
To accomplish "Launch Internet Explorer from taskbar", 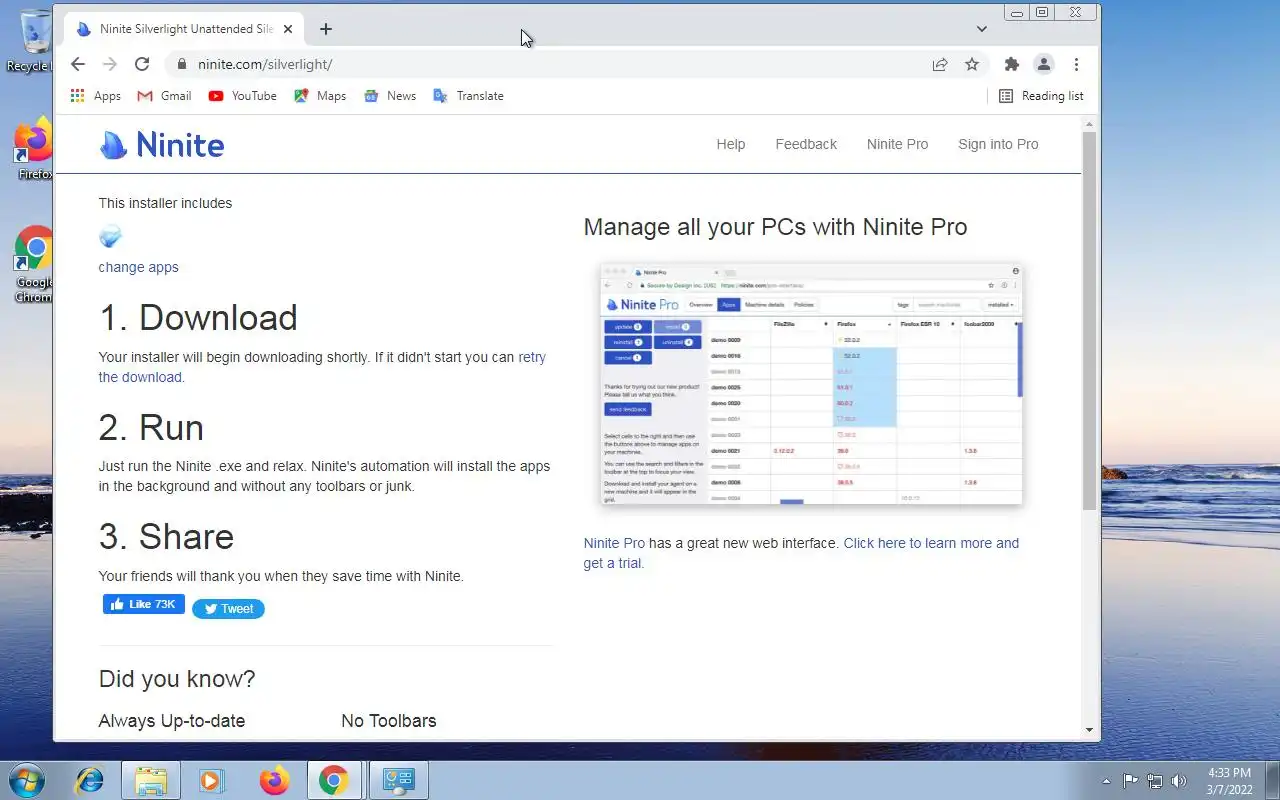I will pos(90,780).
